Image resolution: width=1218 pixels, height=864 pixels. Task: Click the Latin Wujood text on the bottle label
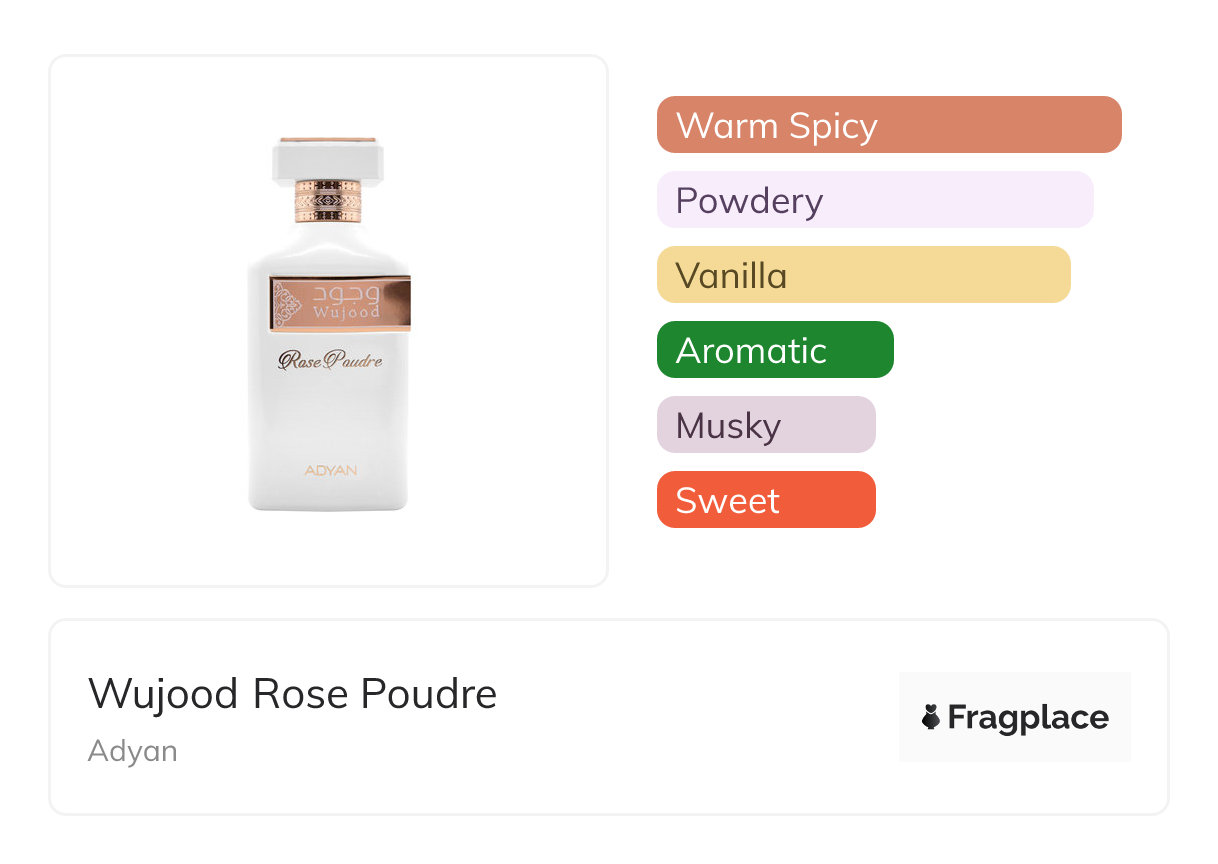click(346, 313)
